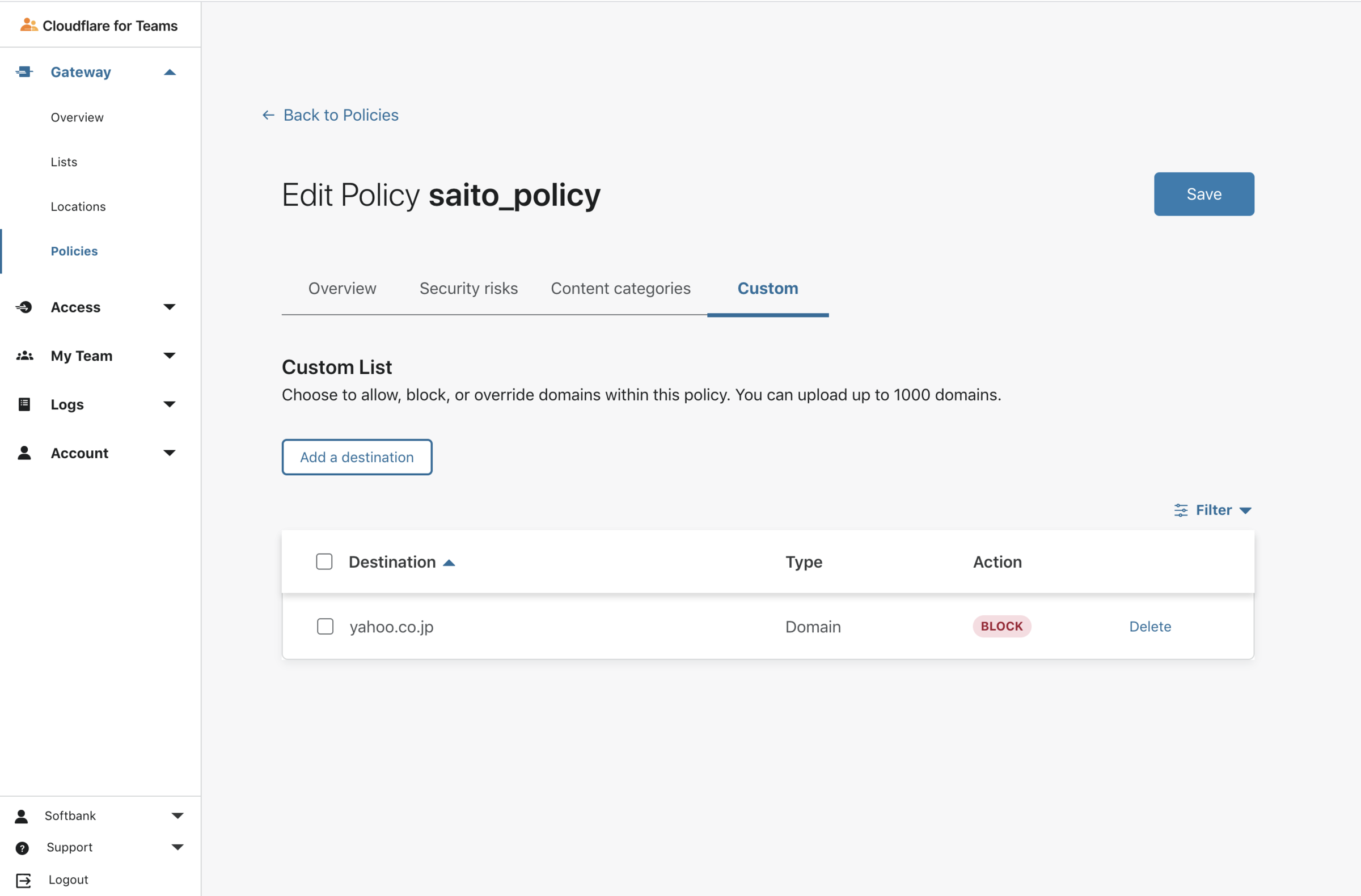This screenshot has height=896, width=1361.
Task: Check the select-all Destination checkbox
Action: point(324,561)
